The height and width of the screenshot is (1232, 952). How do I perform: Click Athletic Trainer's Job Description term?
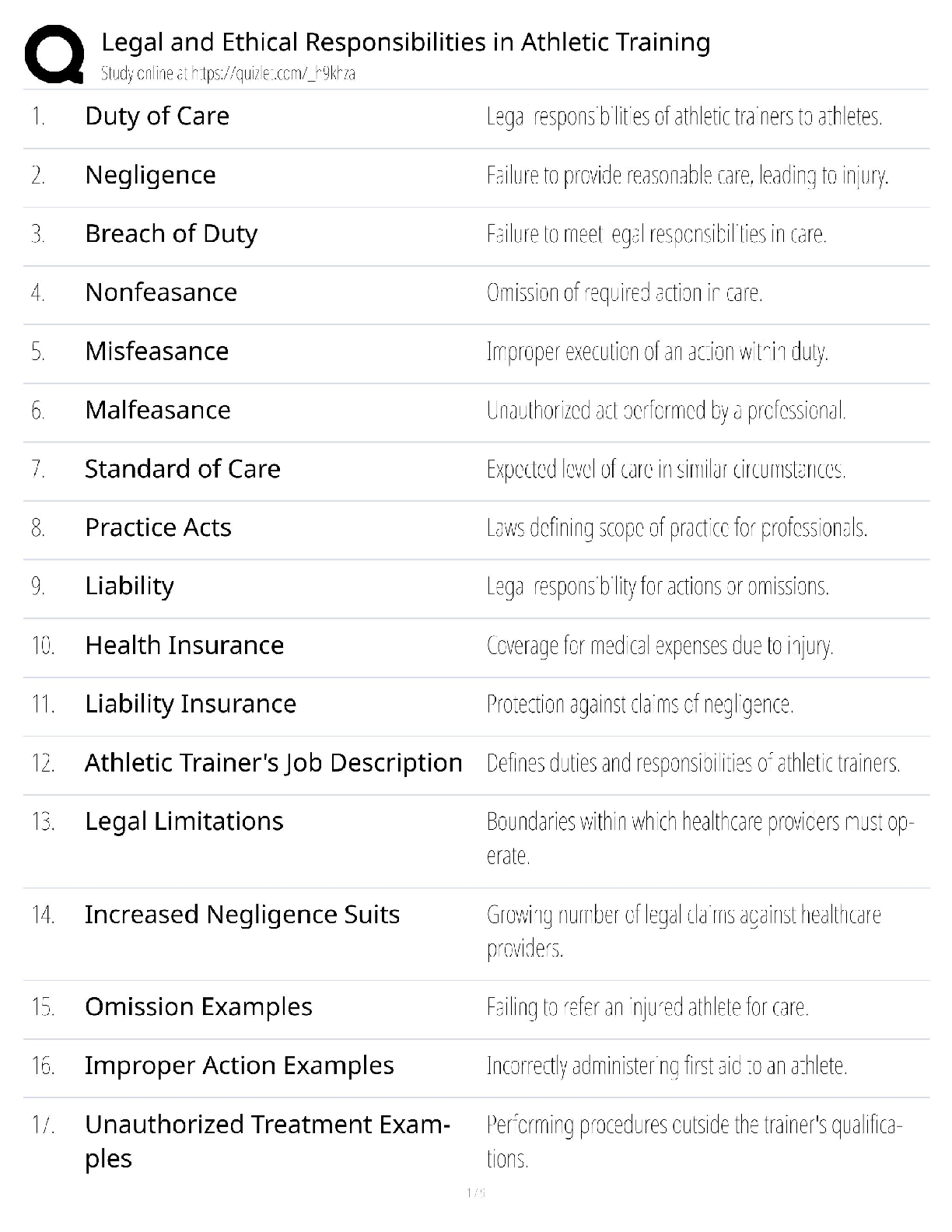pos(273,763)
